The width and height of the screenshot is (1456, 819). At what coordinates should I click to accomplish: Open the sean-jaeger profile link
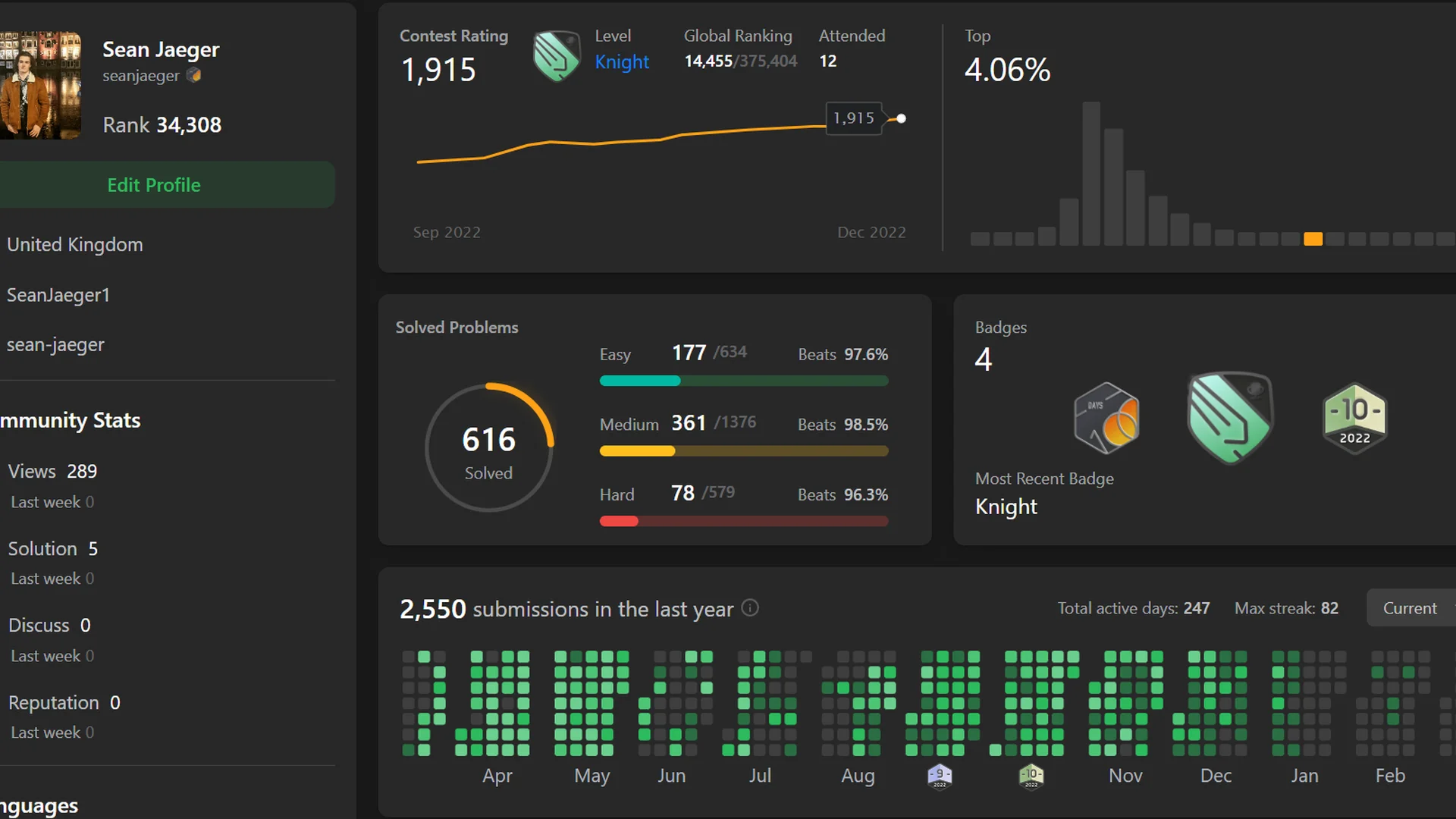(55, 344)
